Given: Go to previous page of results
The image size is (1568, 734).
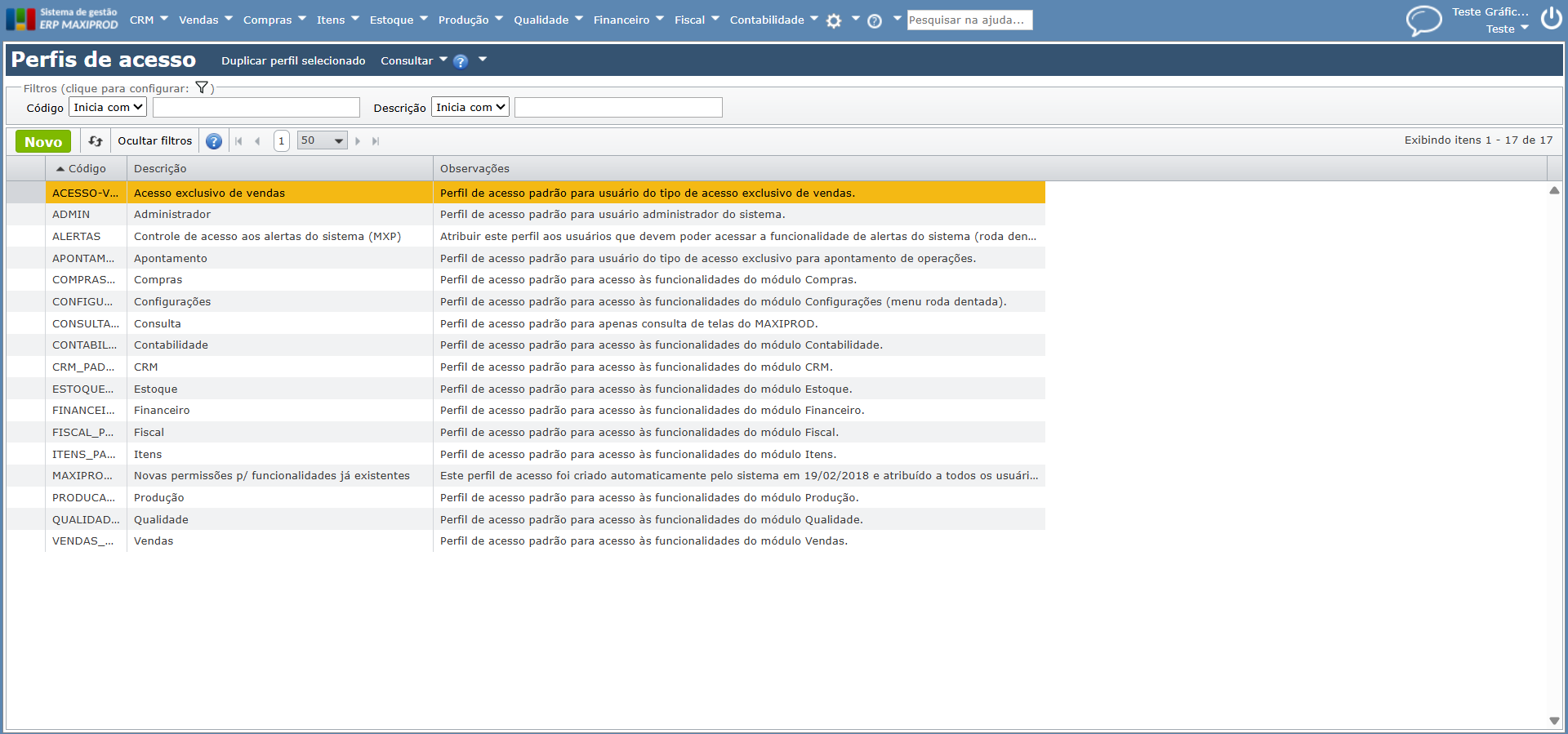Looking at the screenshot, I should click(x=257, y=141).
